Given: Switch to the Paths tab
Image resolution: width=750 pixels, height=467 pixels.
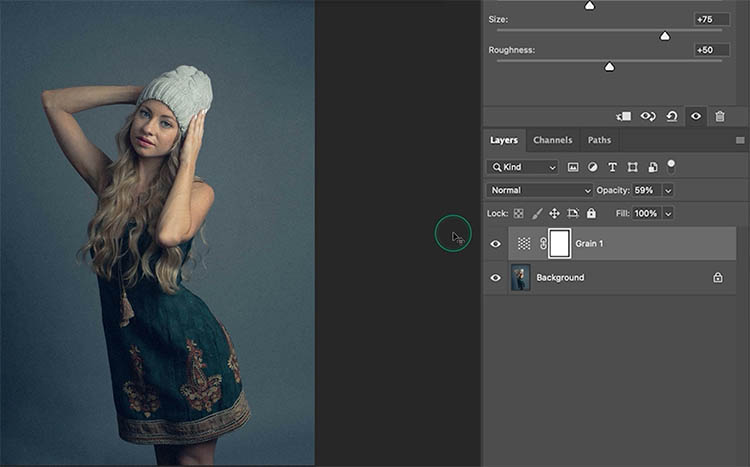Looking at the screenshot, I should 599,140.
